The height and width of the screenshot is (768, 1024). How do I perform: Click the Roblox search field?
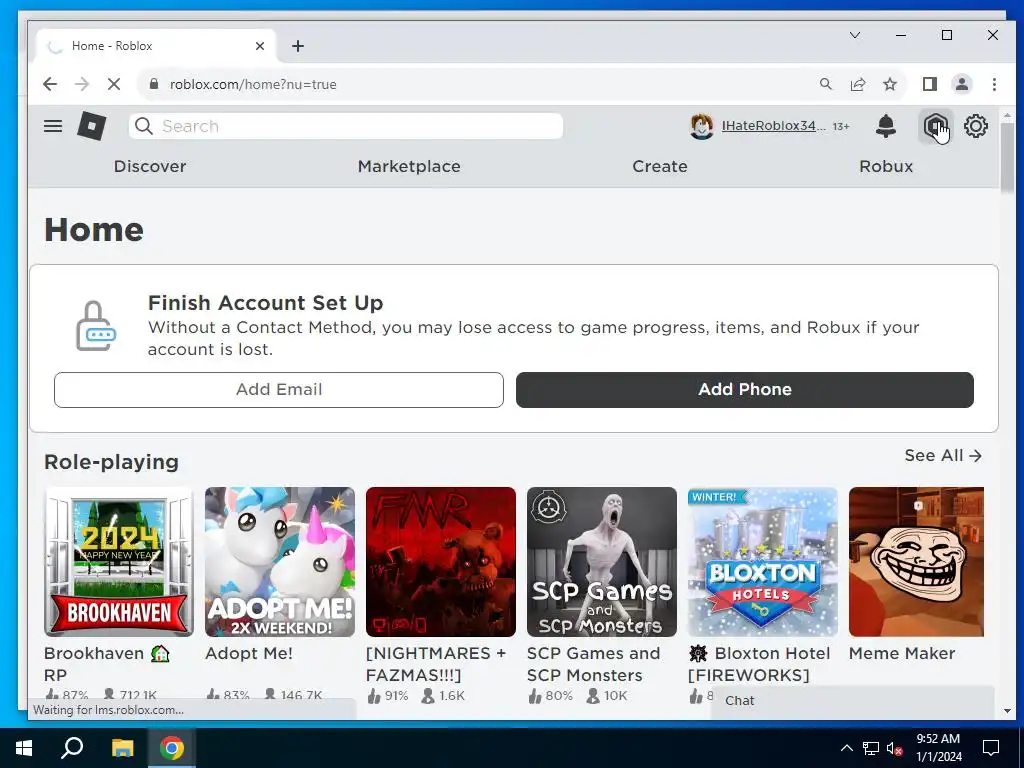tap(346, 126)
